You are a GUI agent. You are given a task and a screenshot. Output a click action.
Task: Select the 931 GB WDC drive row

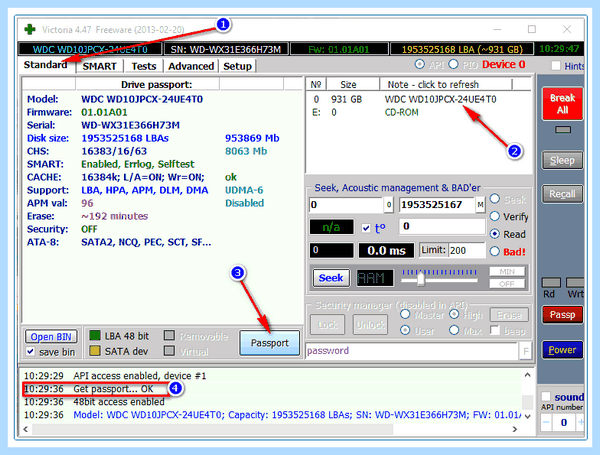(x=419, y=99)
